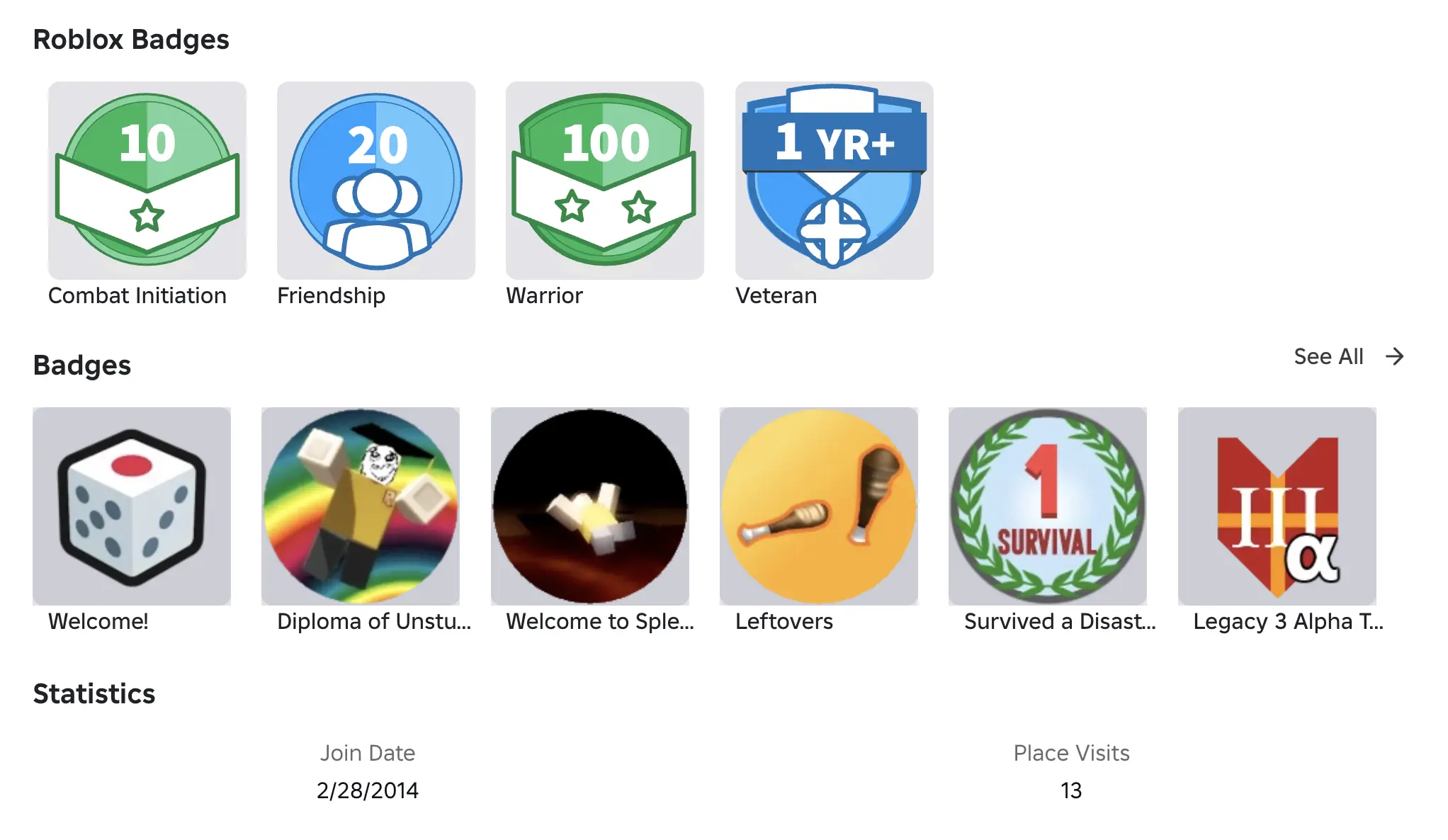
Task: Click the Welcome! badge title text
Action: 98,621
